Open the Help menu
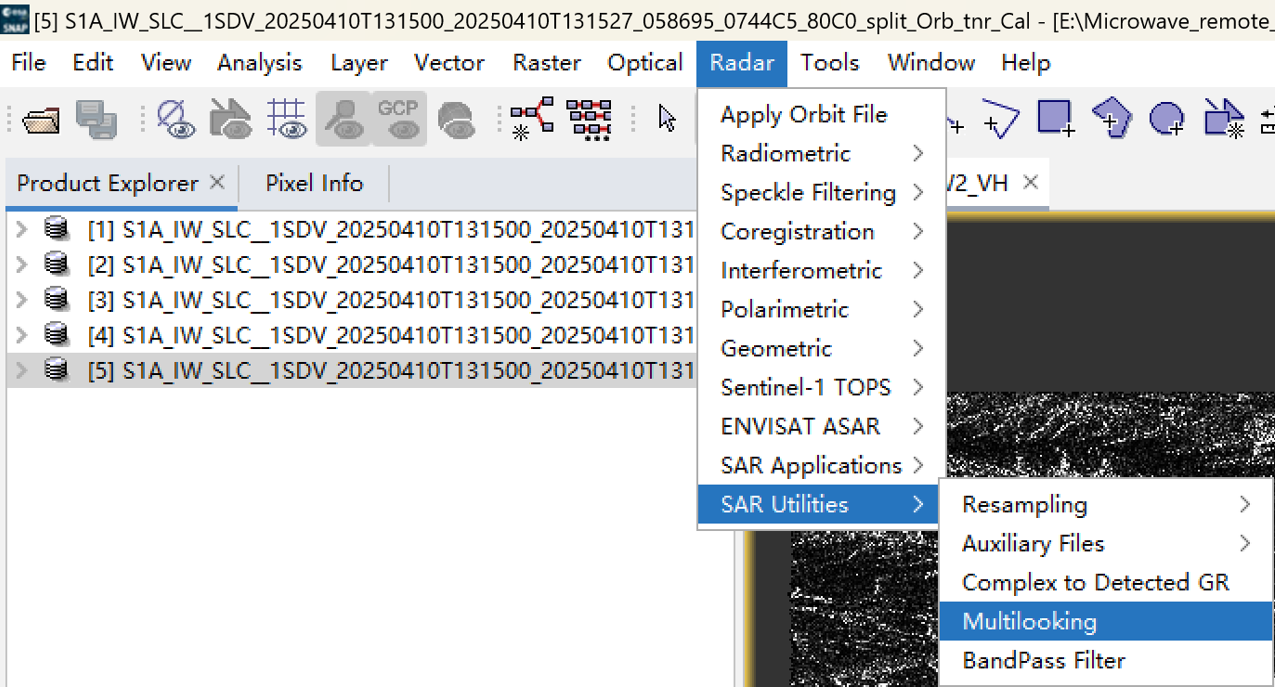 pos(1025,63)
